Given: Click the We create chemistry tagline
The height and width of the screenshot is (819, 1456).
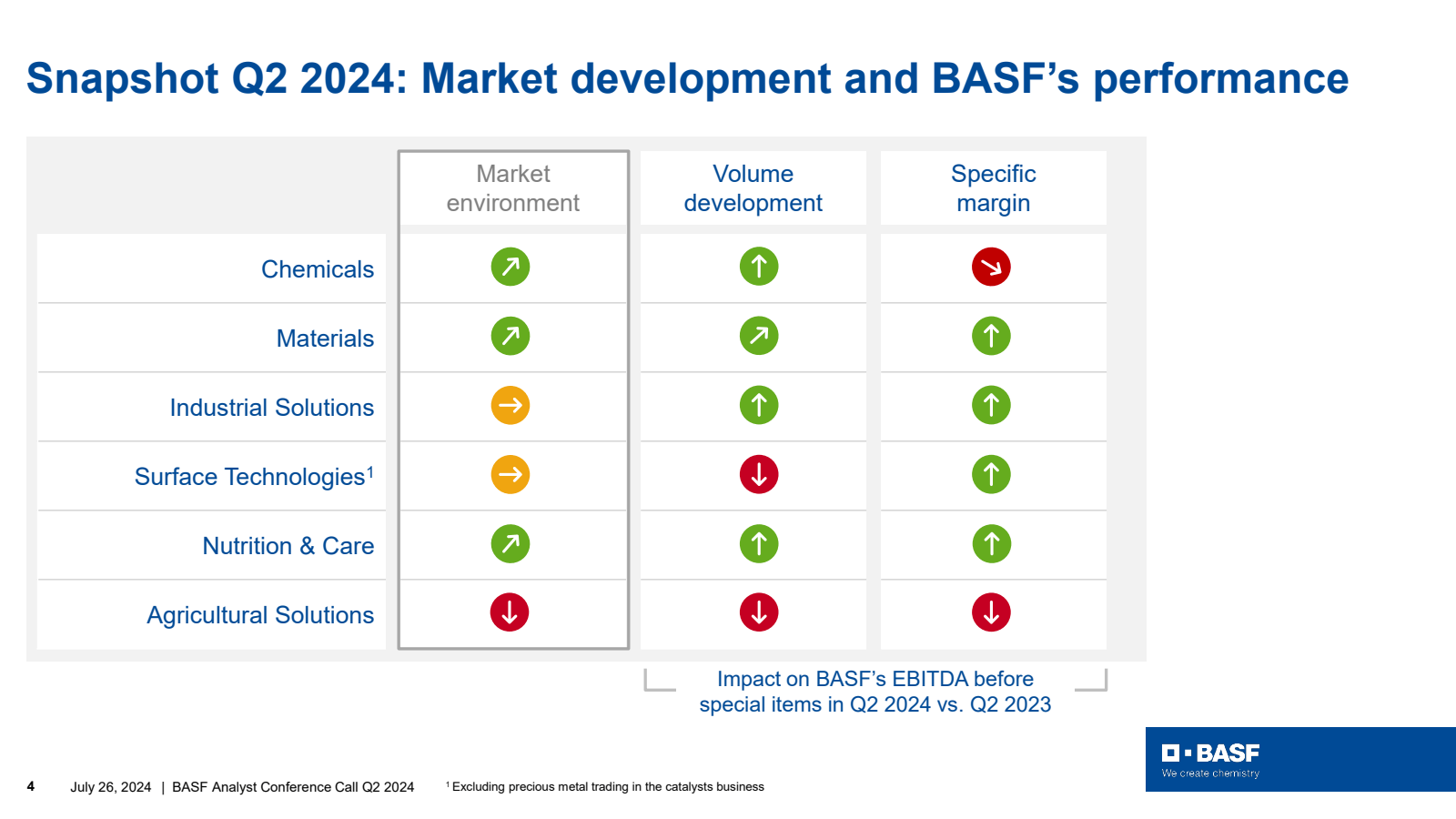Looking at the screenshot, I should coord(1210,773).
